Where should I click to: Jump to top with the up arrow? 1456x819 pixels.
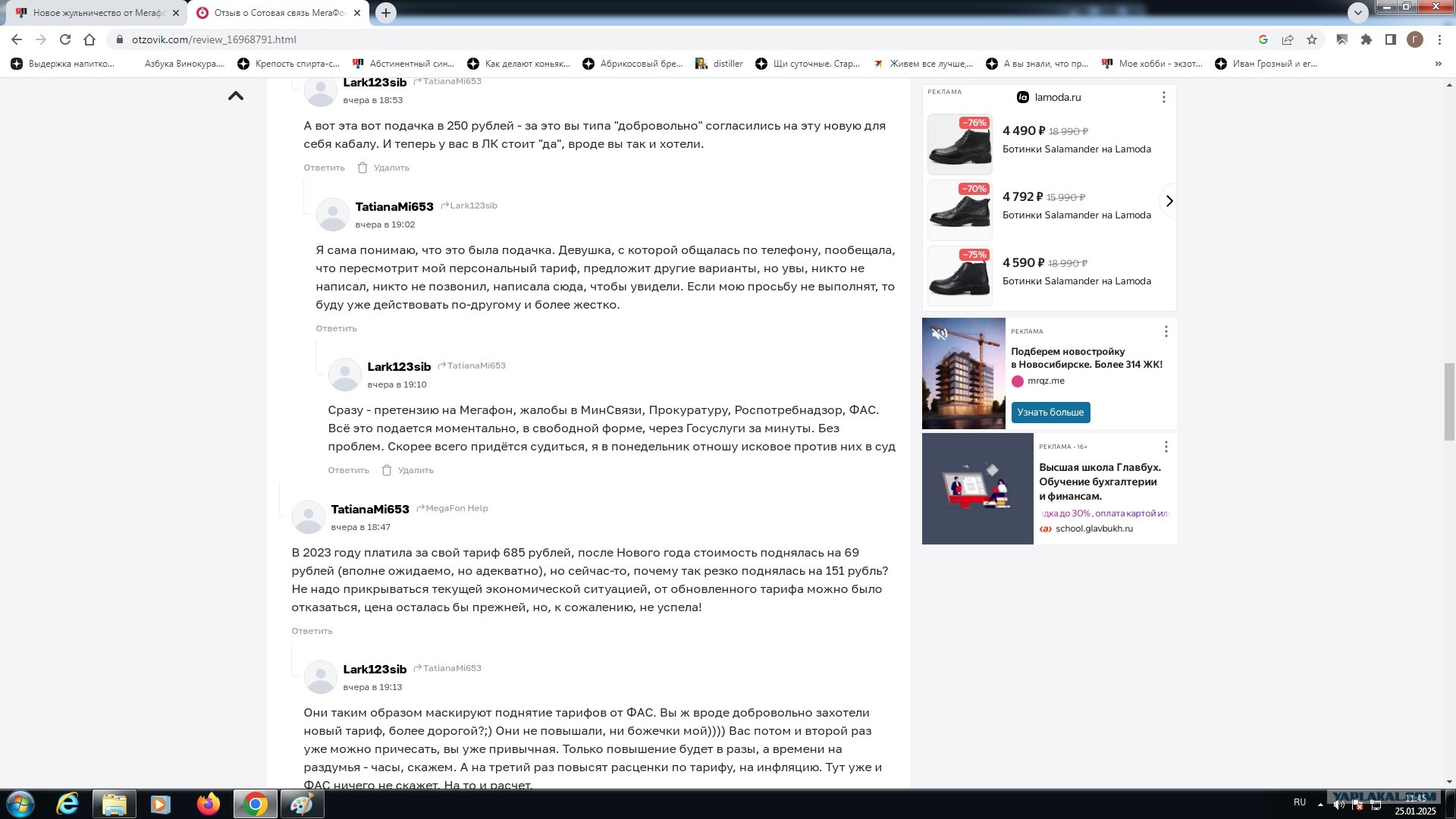[x=236, y=96]
